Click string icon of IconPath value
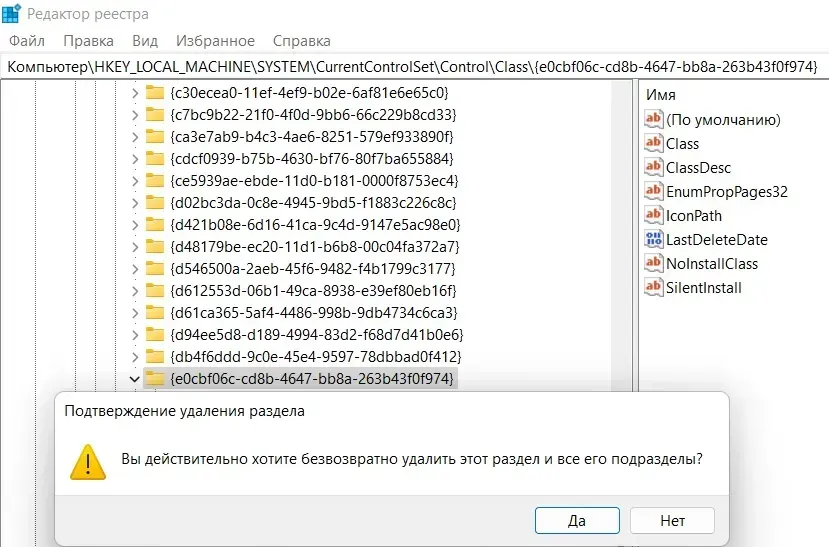 tap(653, 215)
